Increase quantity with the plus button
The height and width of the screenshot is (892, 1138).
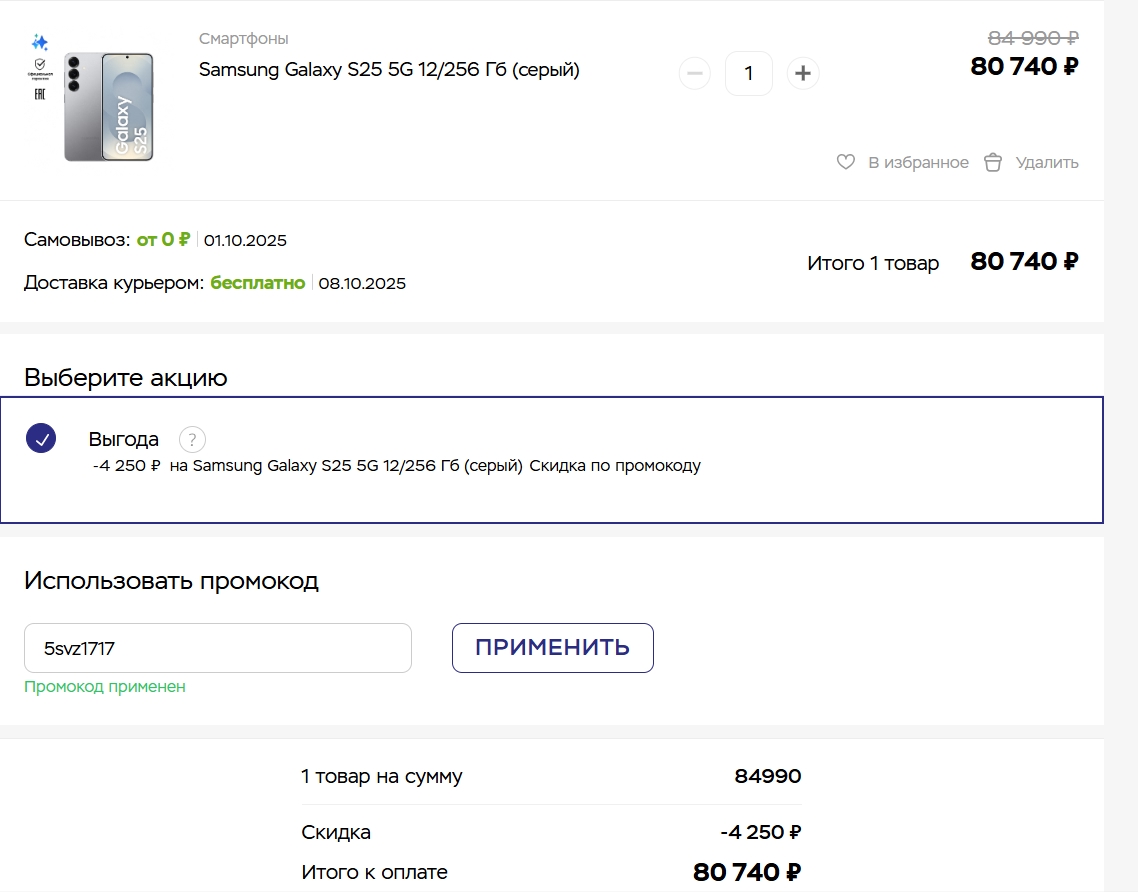coord(803,73)
